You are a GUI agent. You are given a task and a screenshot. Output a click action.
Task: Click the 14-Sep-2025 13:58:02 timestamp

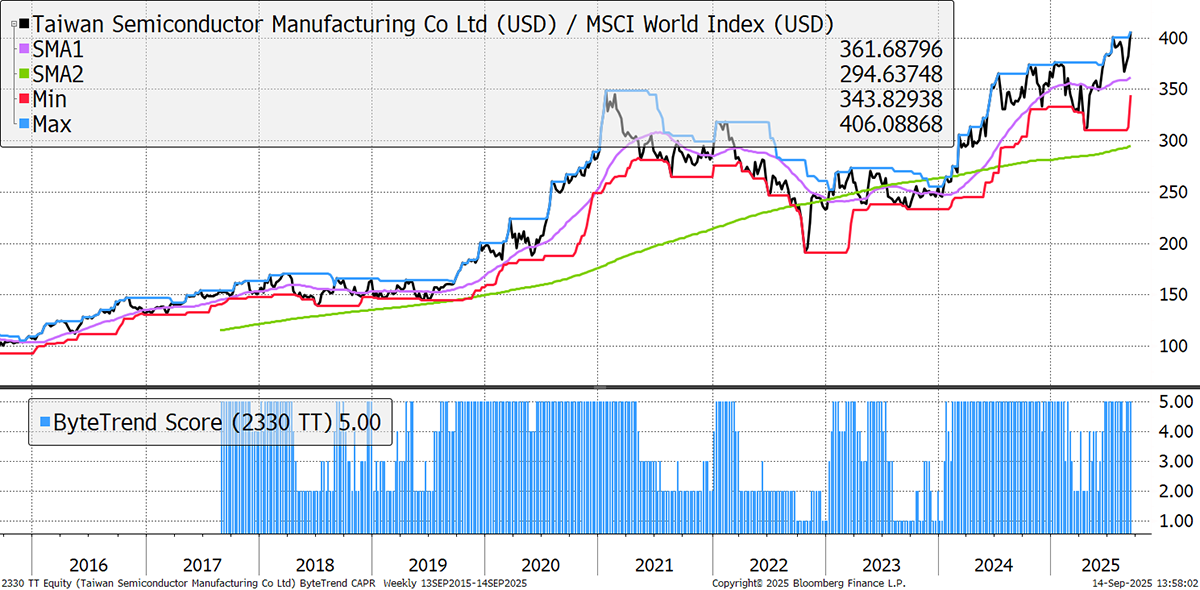1145,582
